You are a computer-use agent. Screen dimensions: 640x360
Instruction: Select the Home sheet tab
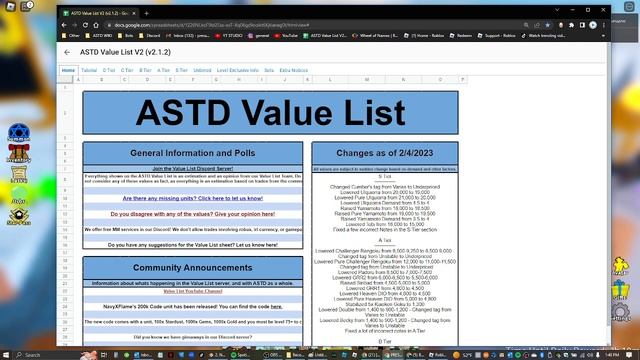pos(68,70)
